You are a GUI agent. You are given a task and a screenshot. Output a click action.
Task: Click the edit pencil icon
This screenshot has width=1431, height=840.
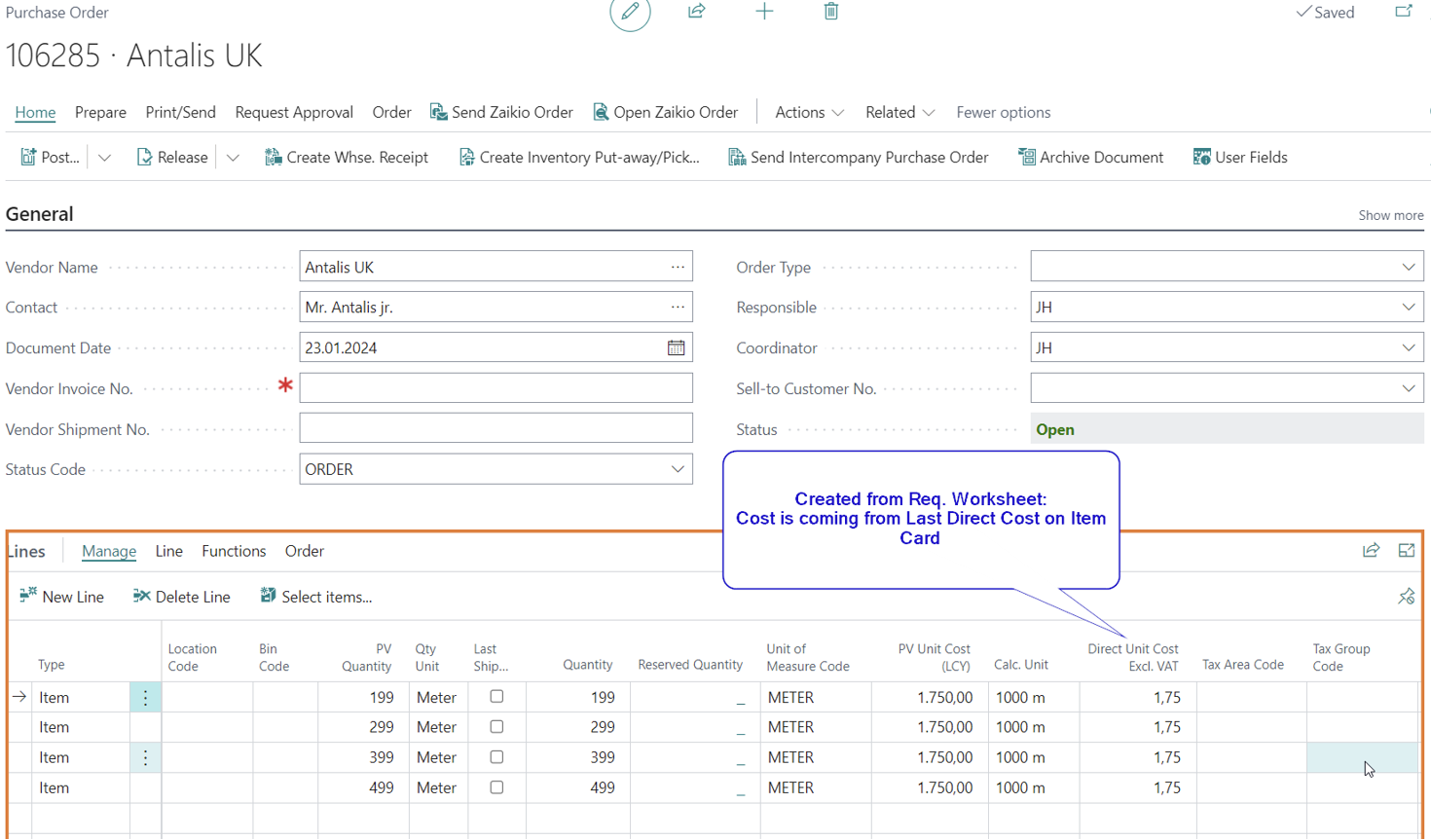pyautogui.click(x=630, y=12)
